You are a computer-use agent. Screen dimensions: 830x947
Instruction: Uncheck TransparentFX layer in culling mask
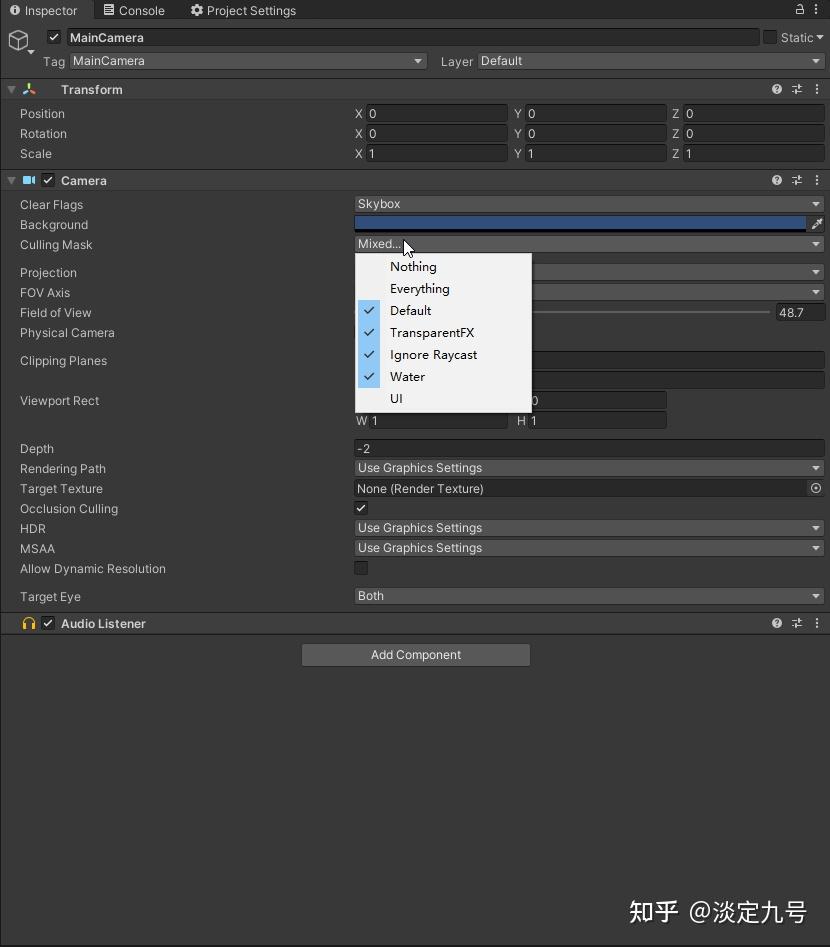(443, 333)
